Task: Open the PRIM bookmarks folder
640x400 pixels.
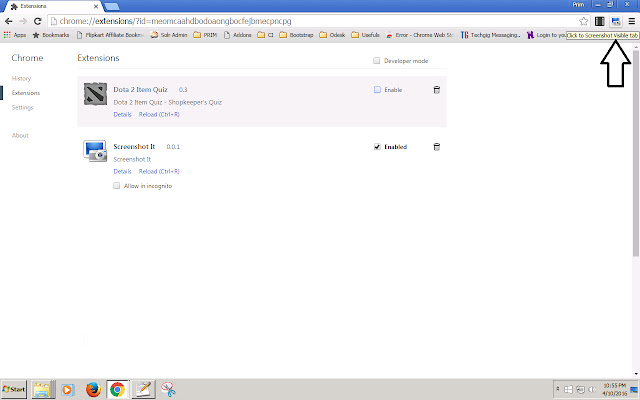Action: click(x=205, y=35)
